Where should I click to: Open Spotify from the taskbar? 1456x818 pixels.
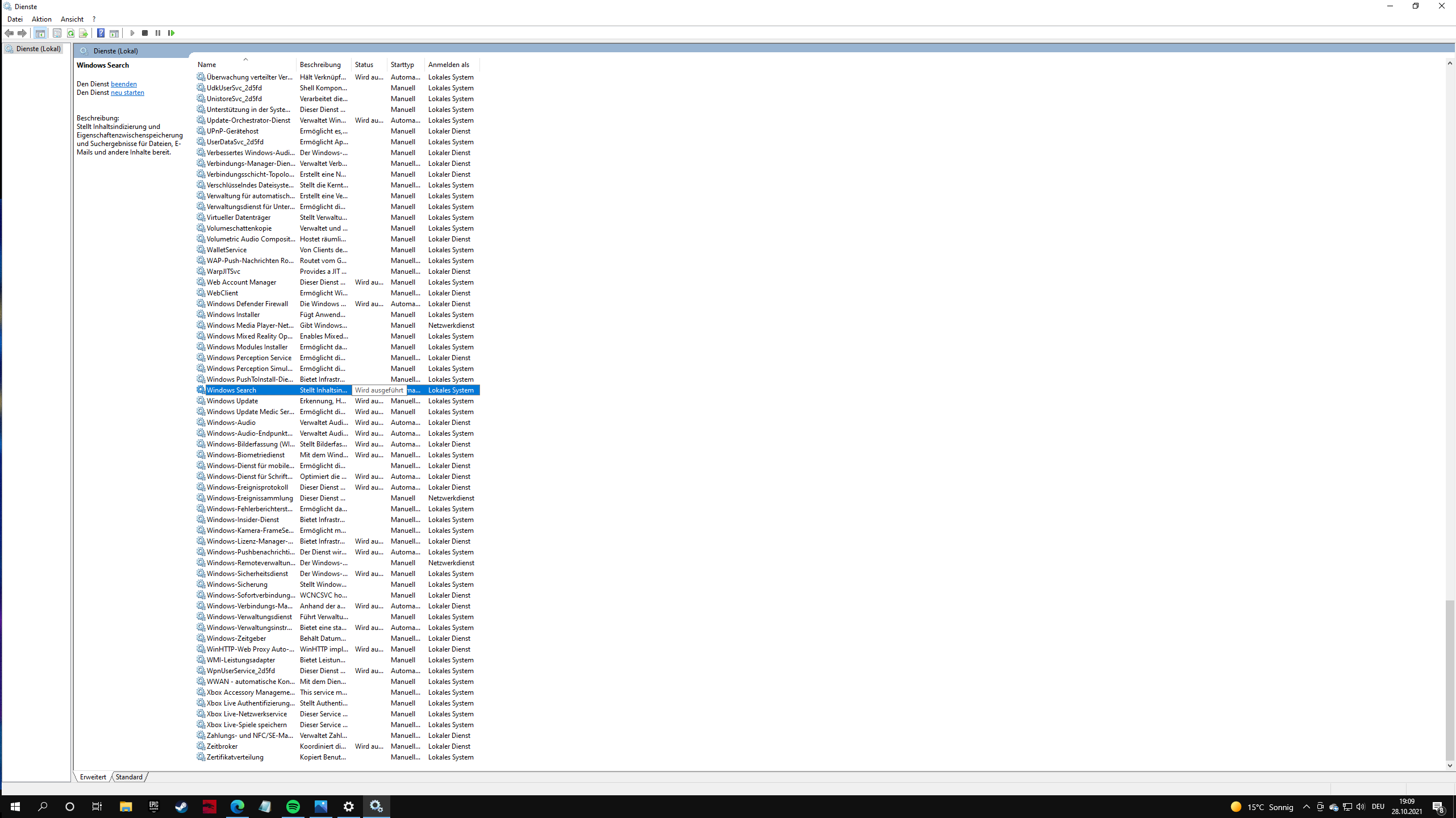click(x=293, y=807)
